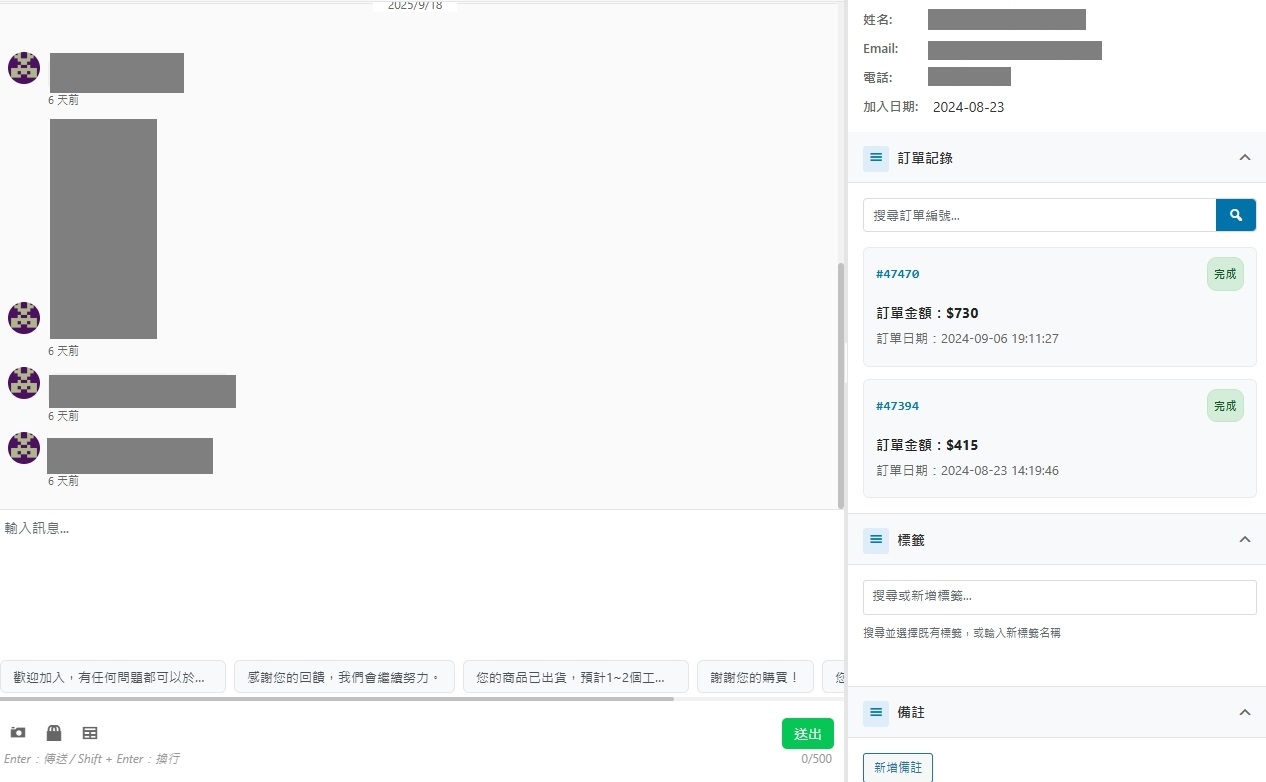Screen dimensions: 1266x782
Task: Click the 0/500 character counter
Action: (x=816, y=759)
